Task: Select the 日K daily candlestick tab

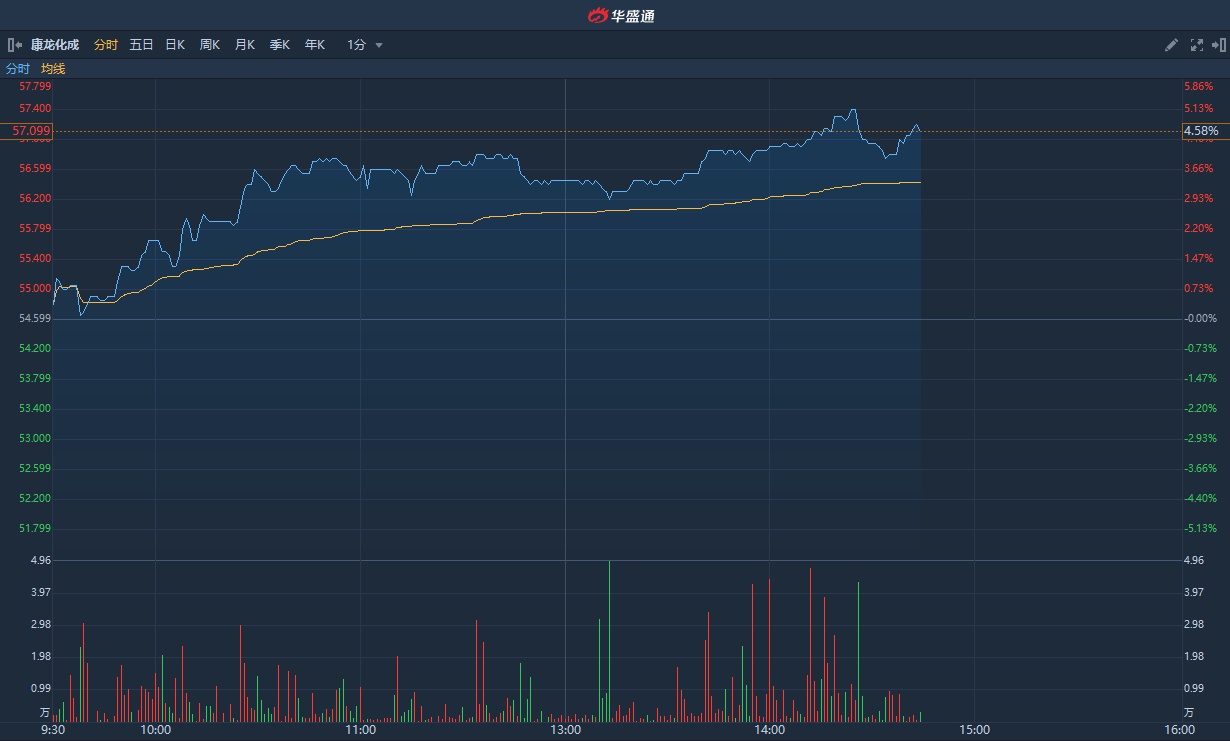Action: pyautogui.click(x=175, y=45)
